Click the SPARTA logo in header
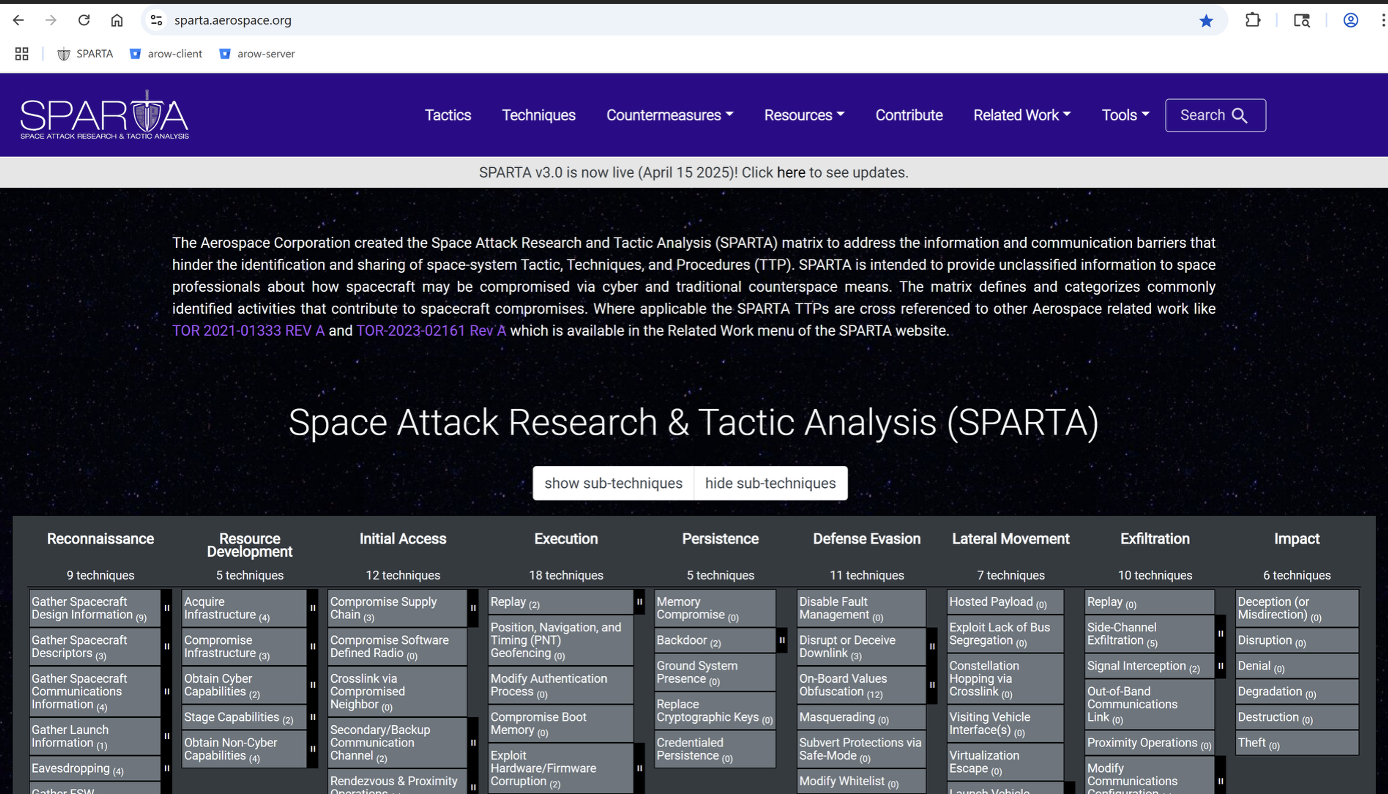Image resolution: width=1388 pixels, height=794 pixels. click(x=105, y=115)
